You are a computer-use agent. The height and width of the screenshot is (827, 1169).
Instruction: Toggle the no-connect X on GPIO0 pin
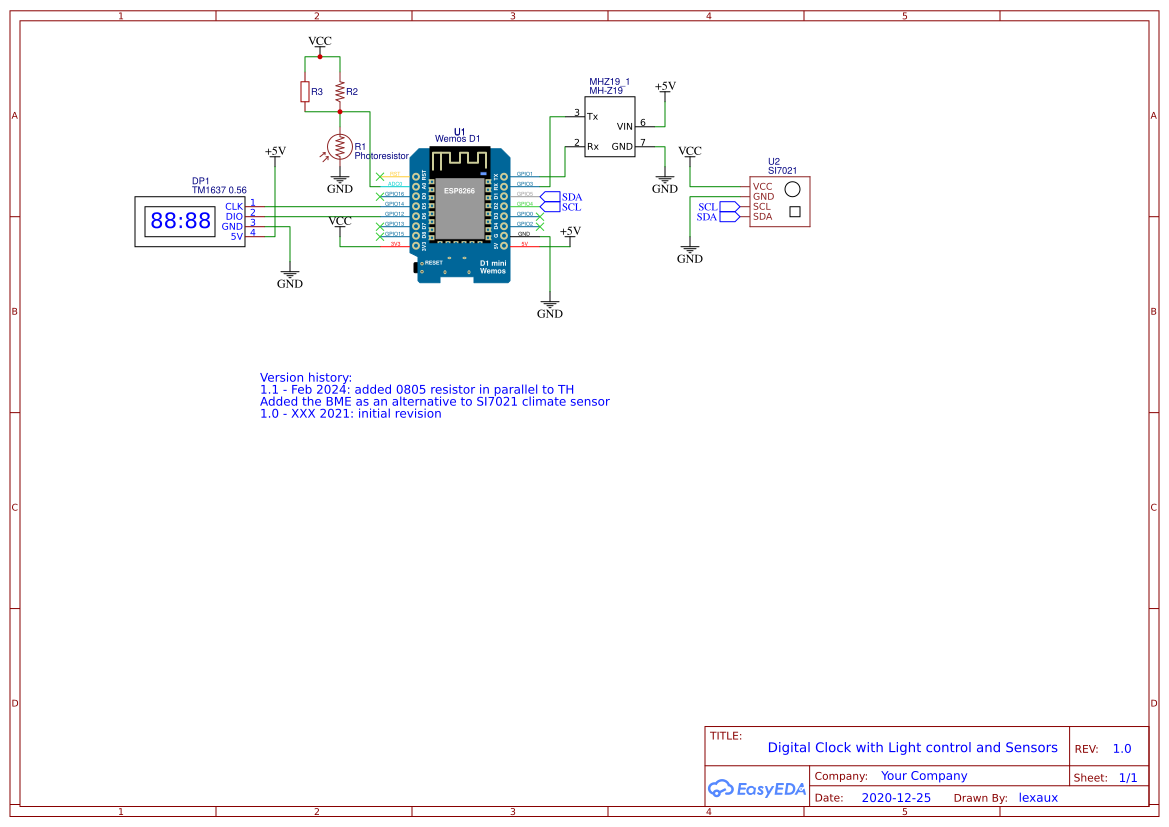click(540, 217)
